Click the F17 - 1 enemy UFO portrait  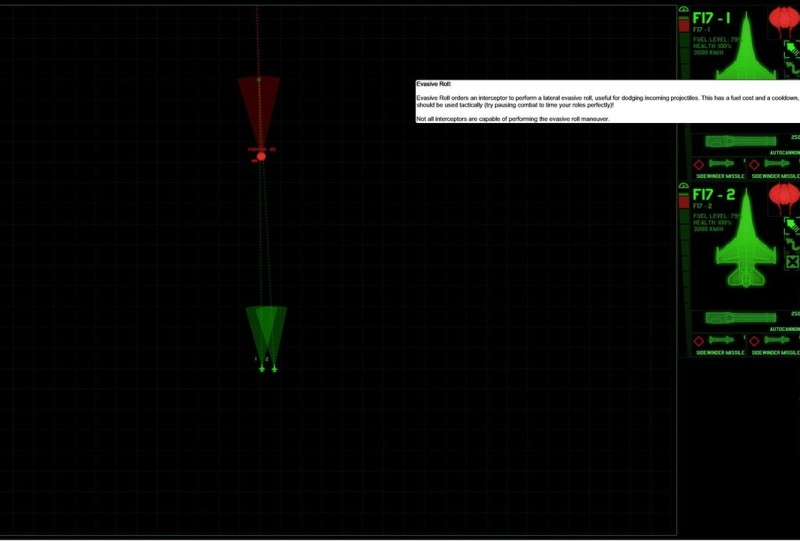(x=784, y=21)
